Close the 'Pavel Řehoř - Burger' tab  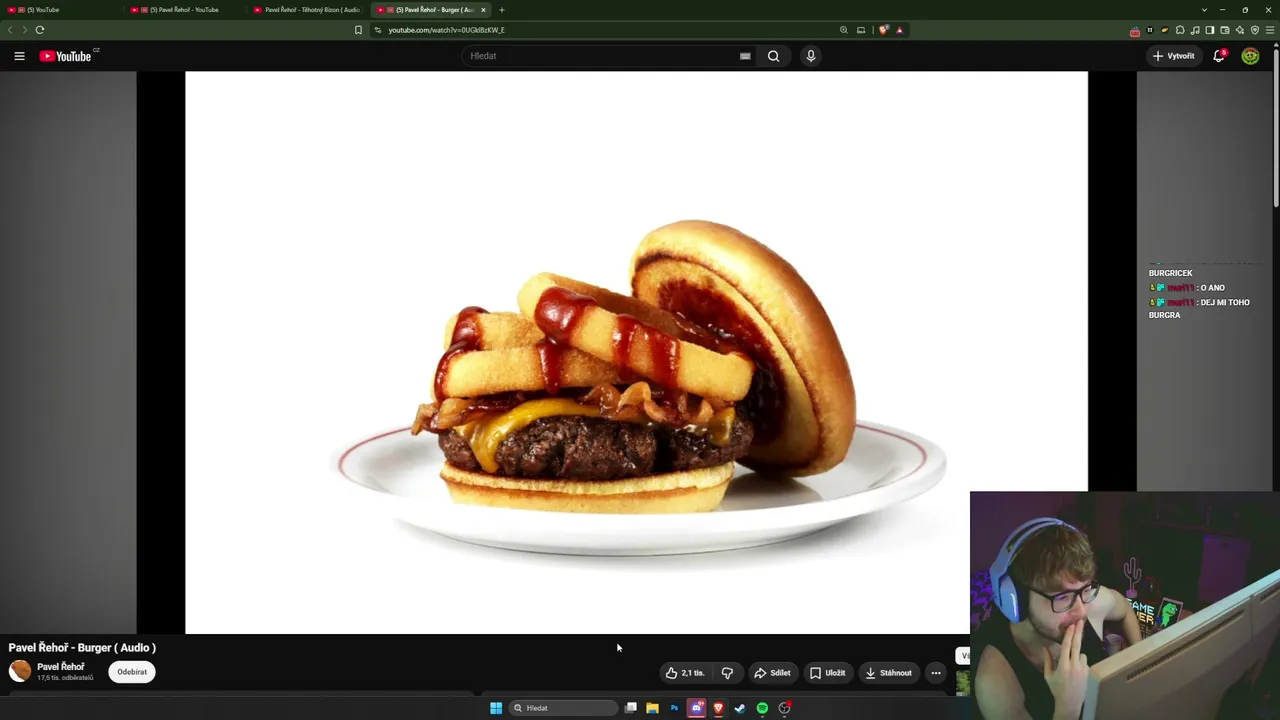coord(483,10)
